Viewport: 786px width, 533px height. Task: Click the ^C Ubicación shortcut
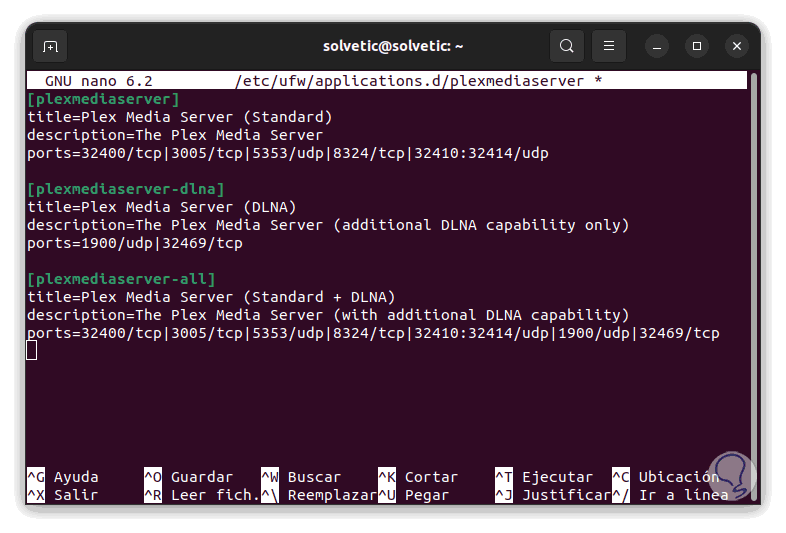point(666,476)
